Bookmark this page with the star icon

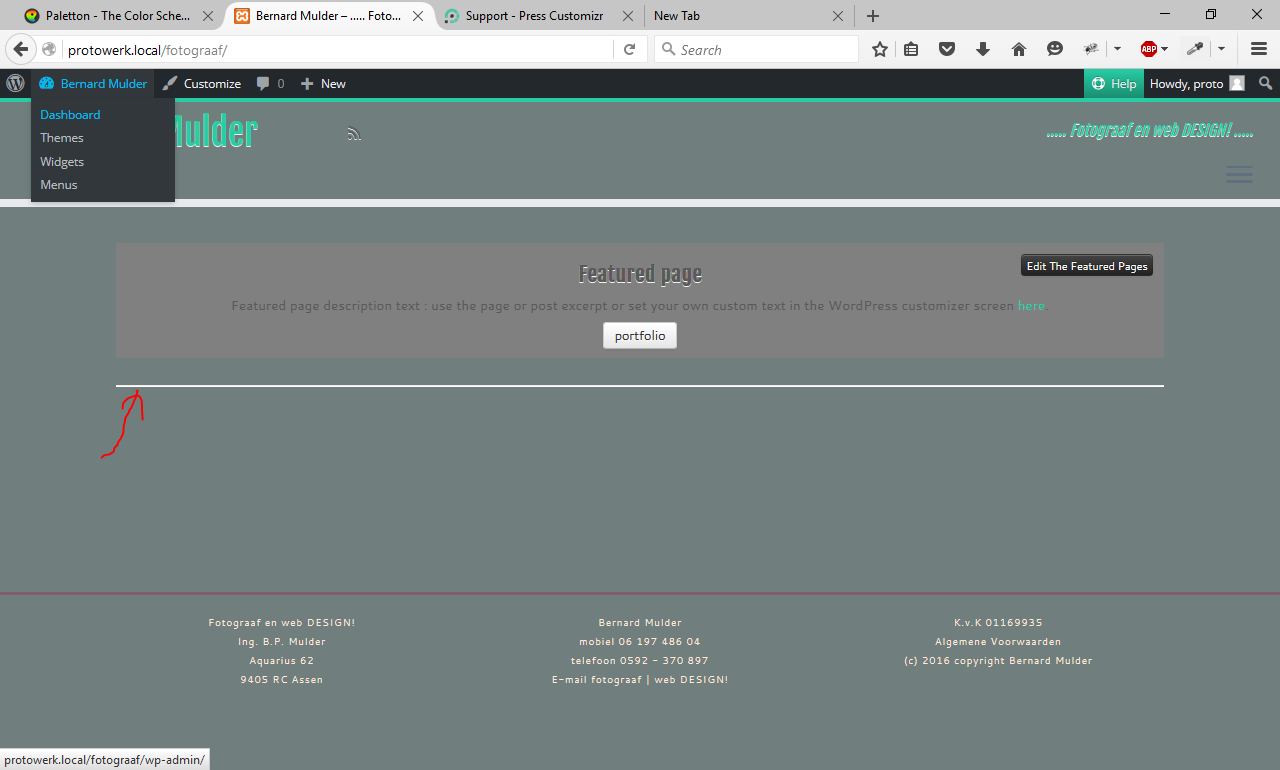879,49
